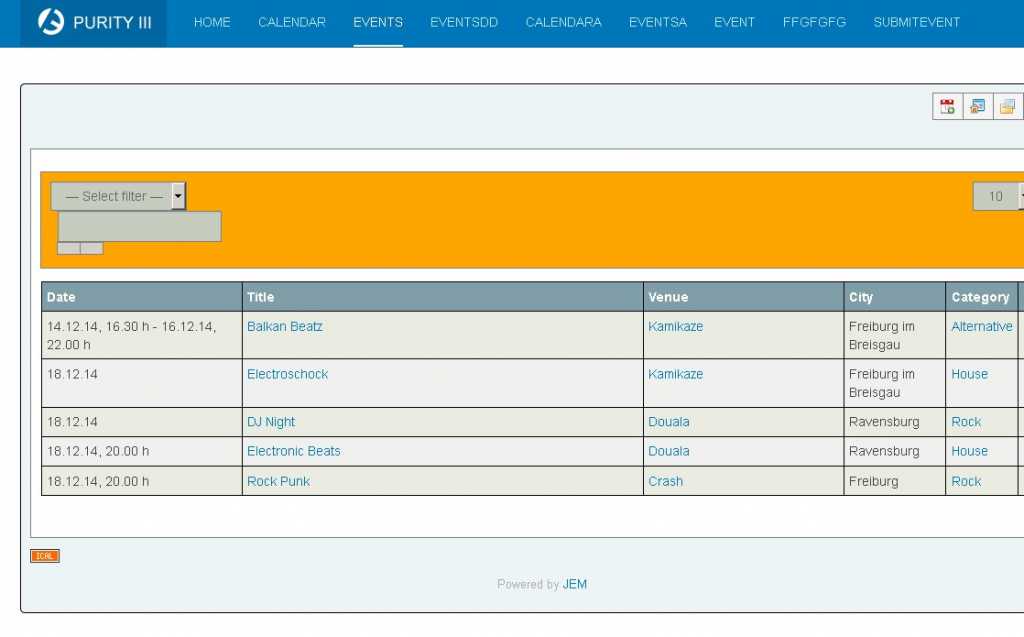Open the HOME menu item
Image resolution: width=1024 pixels, height=637 pixels.
tap(212, 23)
